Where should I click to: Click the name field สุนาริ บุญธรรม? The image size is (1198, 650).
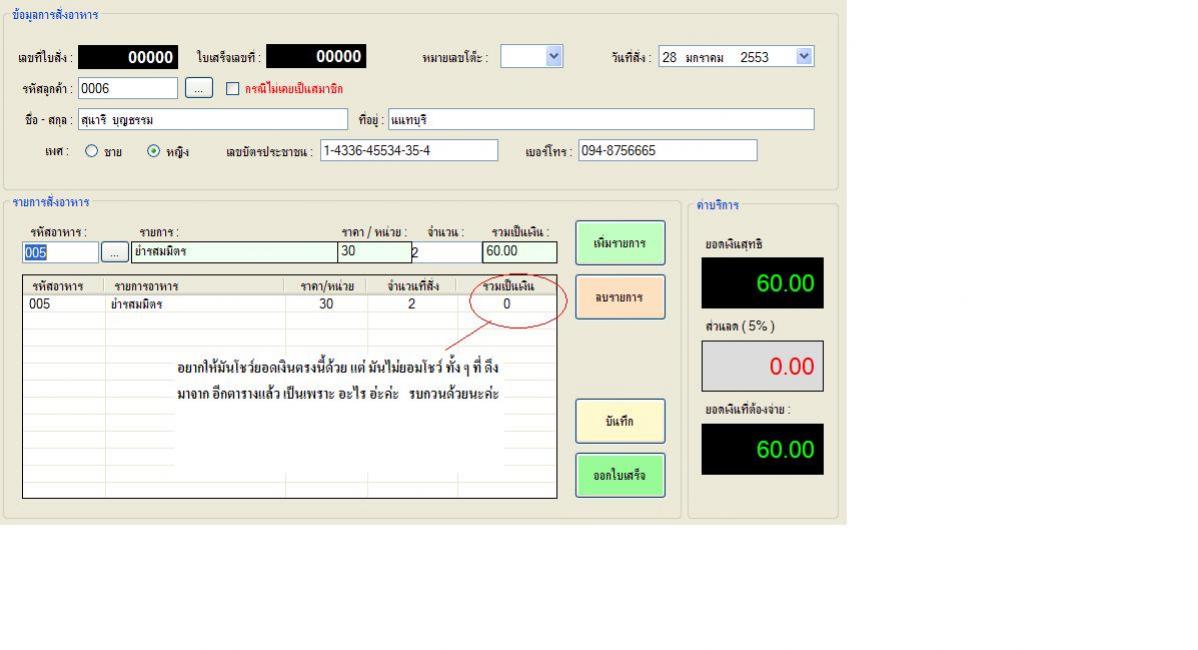(212, 120)
